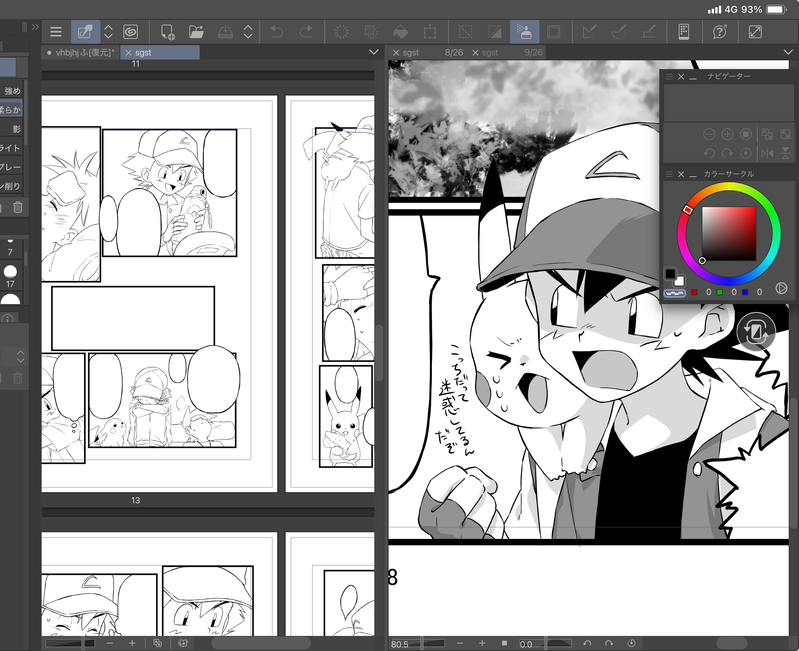Pick a shade in the saturation square
This screenshot has height=651, width=799.
[729, 234]
